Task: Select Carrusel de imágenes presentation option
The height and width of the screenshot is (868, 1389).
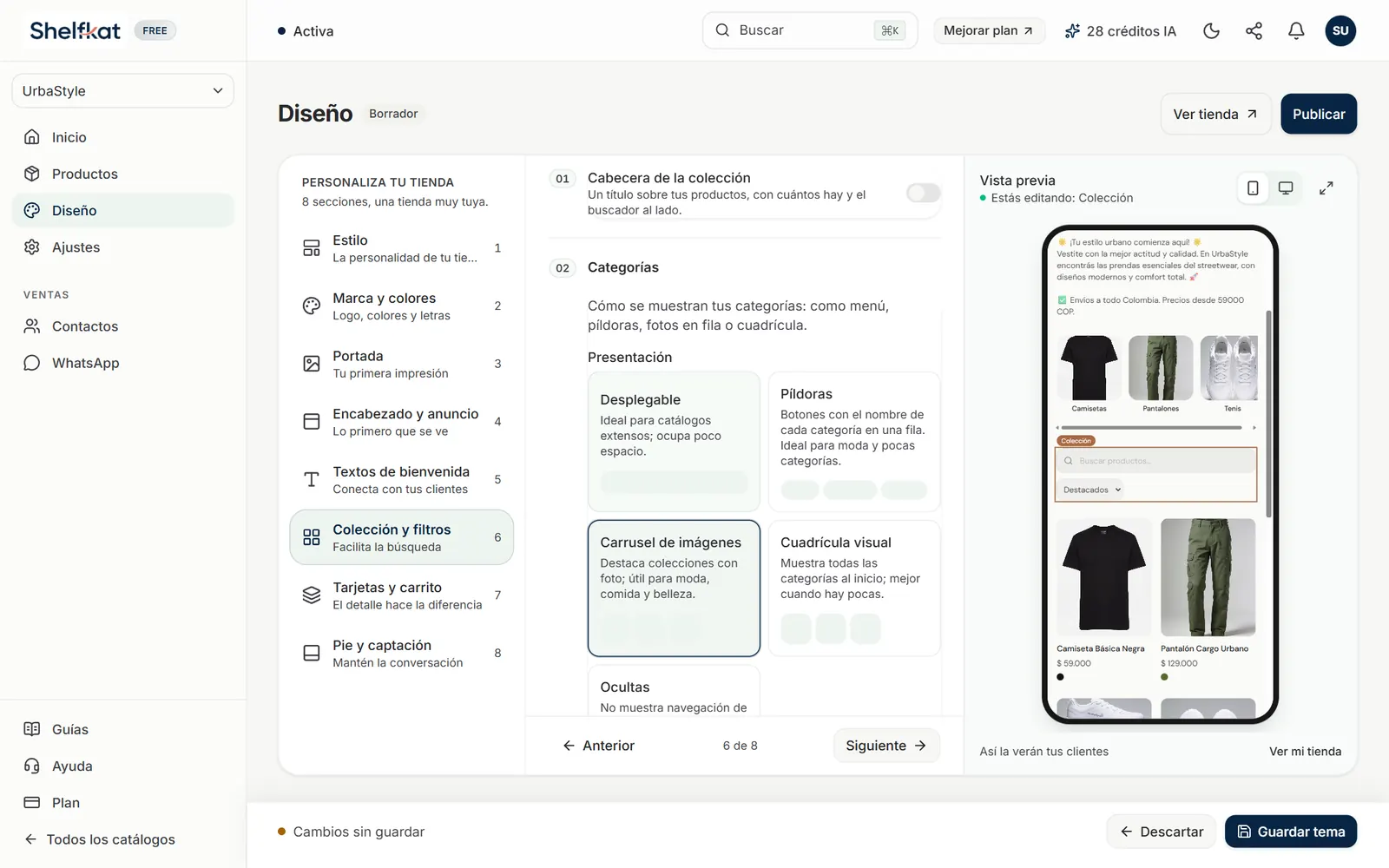Action: (x=674, y=589)
